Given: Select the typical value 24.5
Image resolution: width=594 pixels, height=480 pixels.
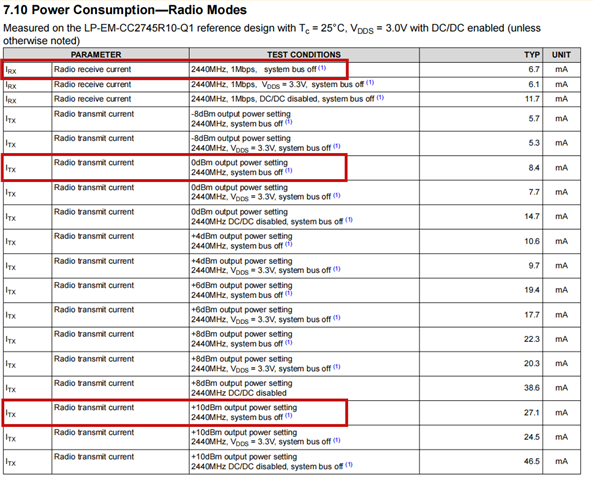Looking at the screenshot, I should (532, 437).
